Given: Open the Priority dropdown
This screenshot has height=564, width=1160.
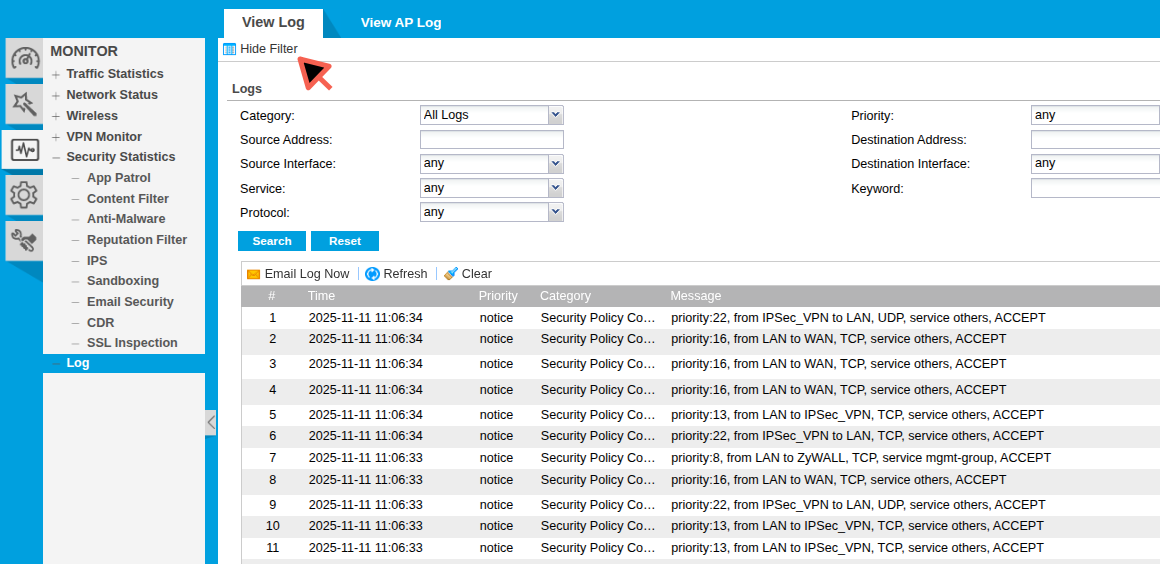Looking at the screenshot, I should (x=1095, y=115).
